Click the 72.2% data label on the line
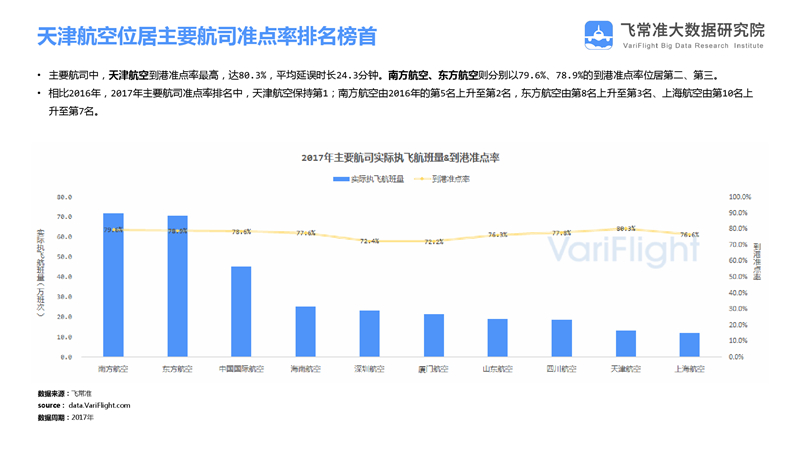Screen dimensions: 800x455 click(434, 242)
